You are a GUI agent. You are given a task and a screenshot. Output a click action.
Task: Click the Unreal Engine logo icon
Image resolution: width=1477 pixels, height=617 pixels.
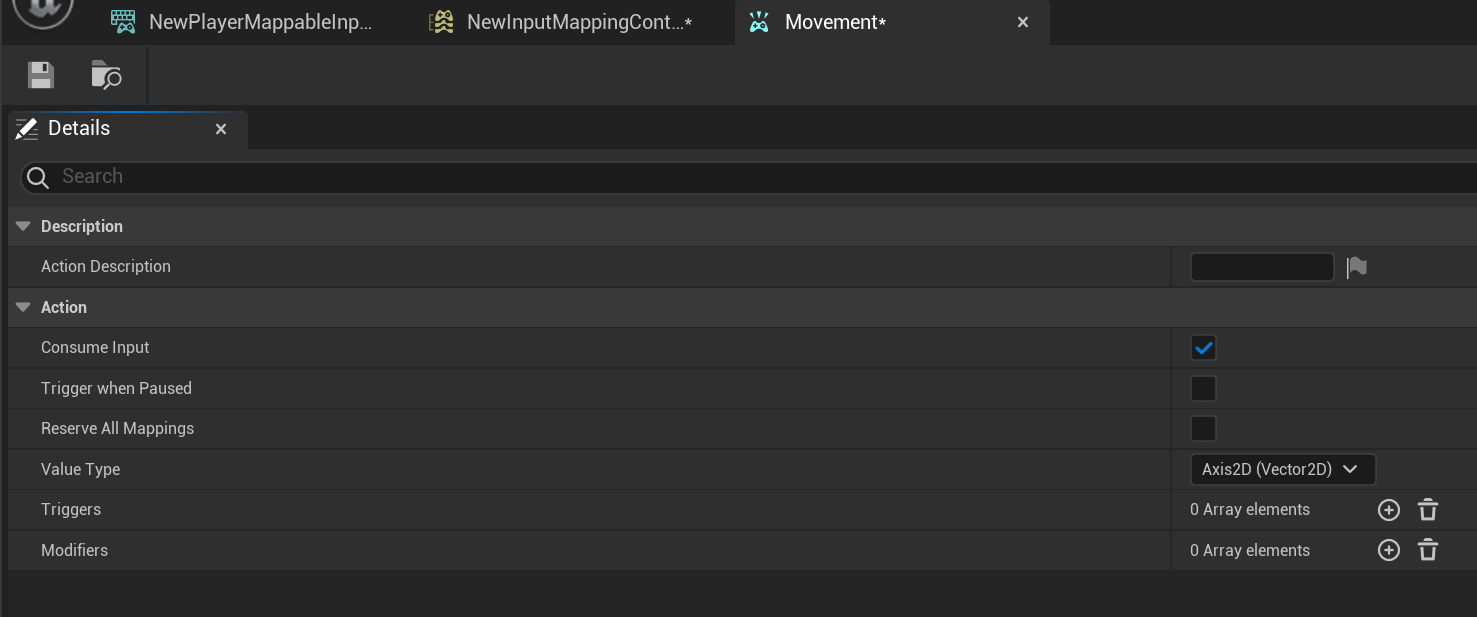pyautogui.click(x=44, y=12)
